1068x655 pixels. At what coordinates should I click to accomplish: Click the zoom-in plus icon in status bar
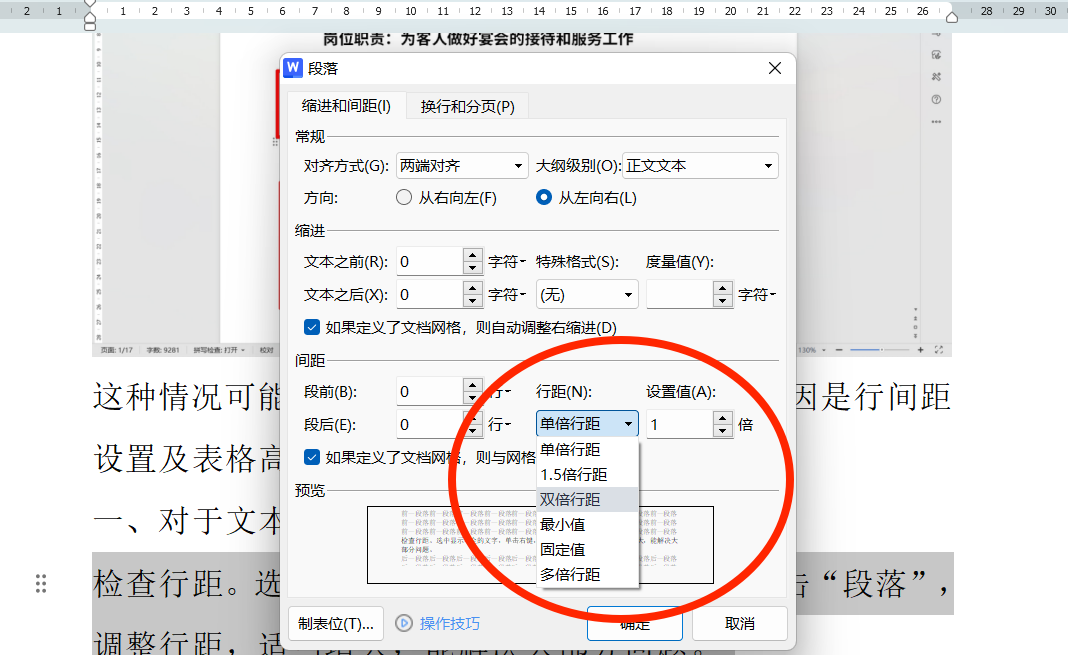(920, 350)
